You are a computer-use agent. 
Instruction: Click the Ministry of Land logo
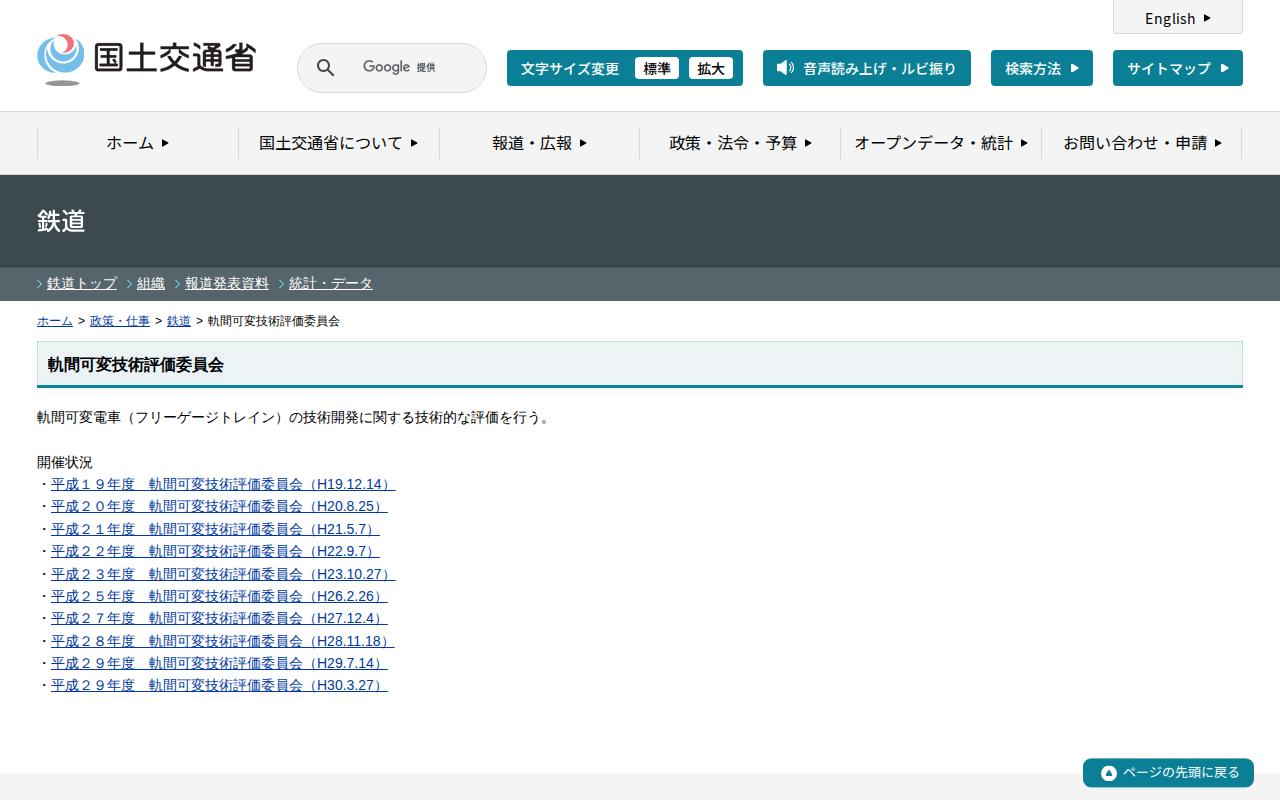[146, 59]
